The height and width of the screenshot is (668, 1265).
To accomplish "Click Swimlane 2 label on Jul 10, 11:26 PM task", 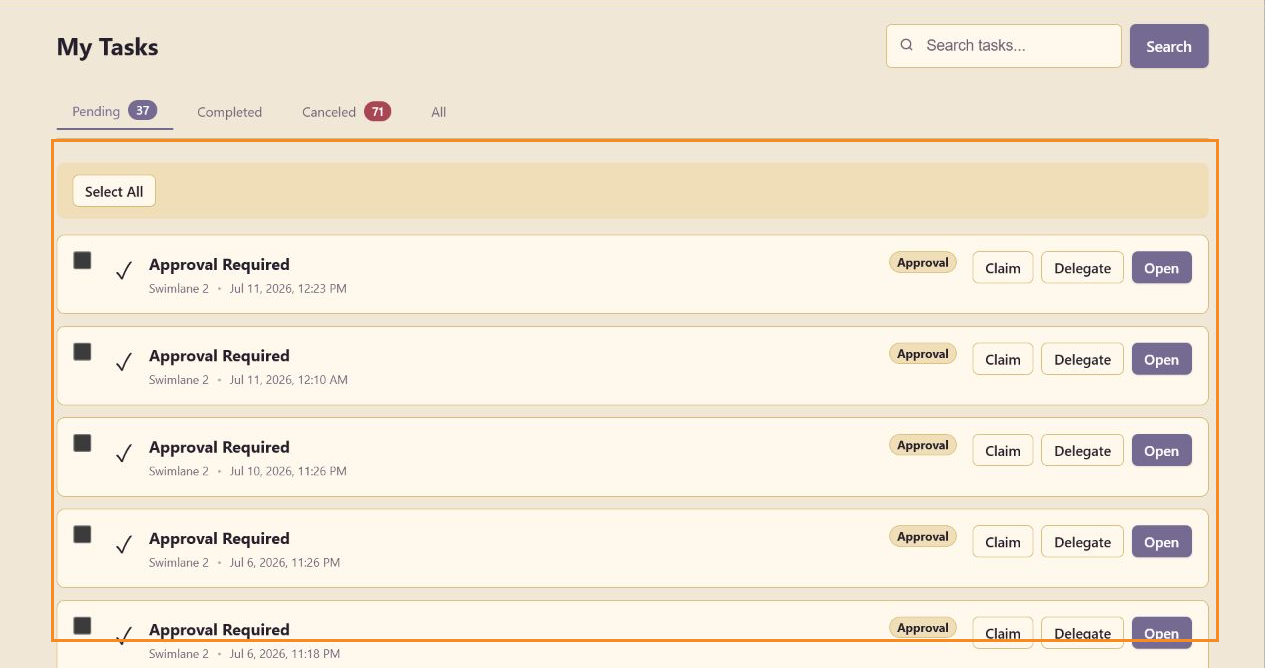I will (179, 471).
